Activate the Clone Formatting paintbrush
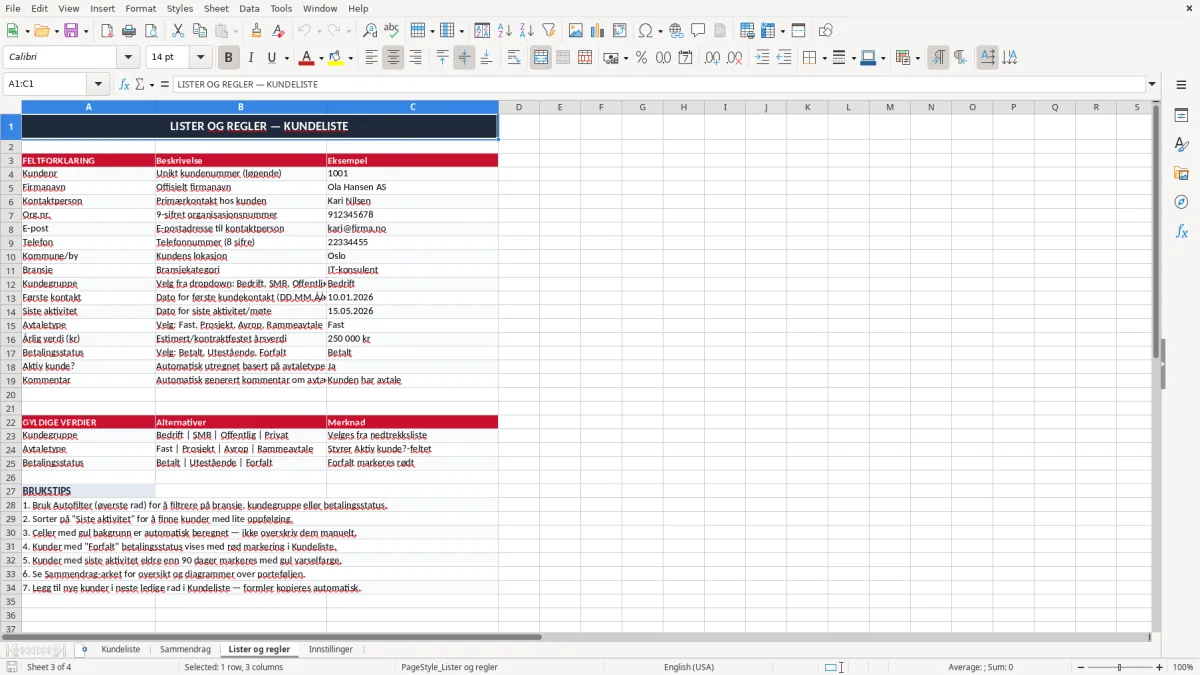The image size is (1200, 675). 256,31
